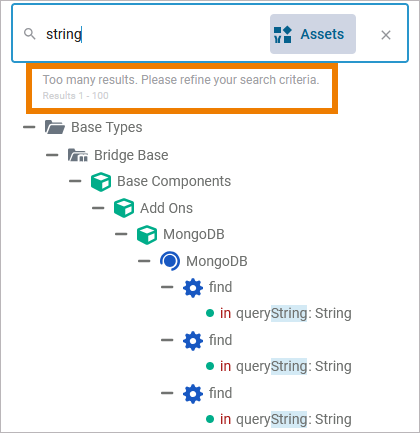Viewport: 420px width, 433px height.
Task: Select the second find operation
Action: [x=220, y=340]
